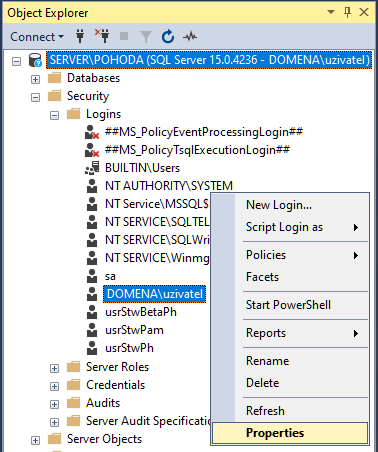Select the Server Roles tree item

(117, 367)
